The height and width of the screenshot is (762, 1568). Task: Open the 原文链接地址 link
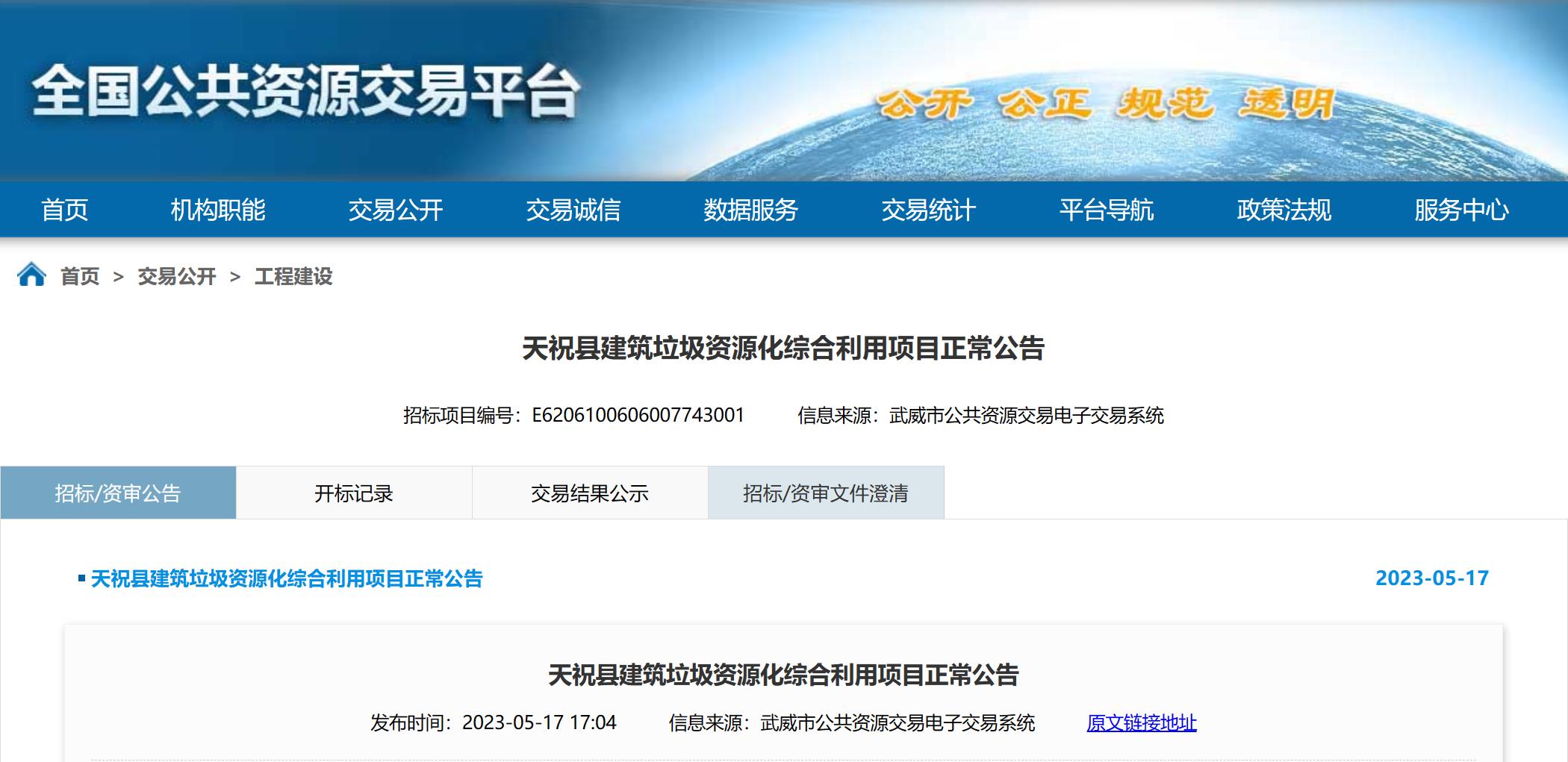[x=1142, y=722]
